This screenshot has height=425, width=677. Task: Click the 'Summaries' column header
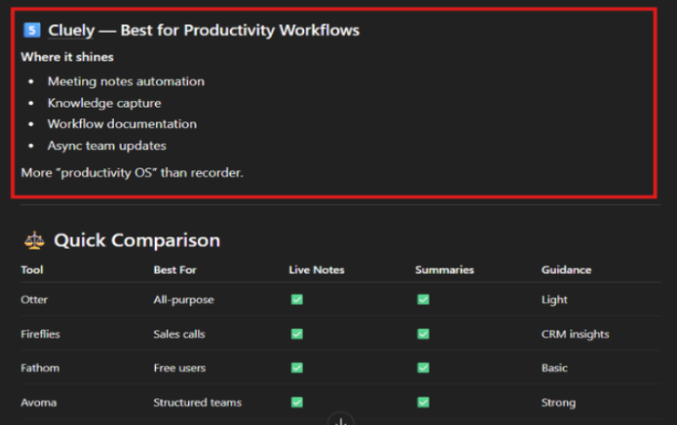tap(444, 270)
